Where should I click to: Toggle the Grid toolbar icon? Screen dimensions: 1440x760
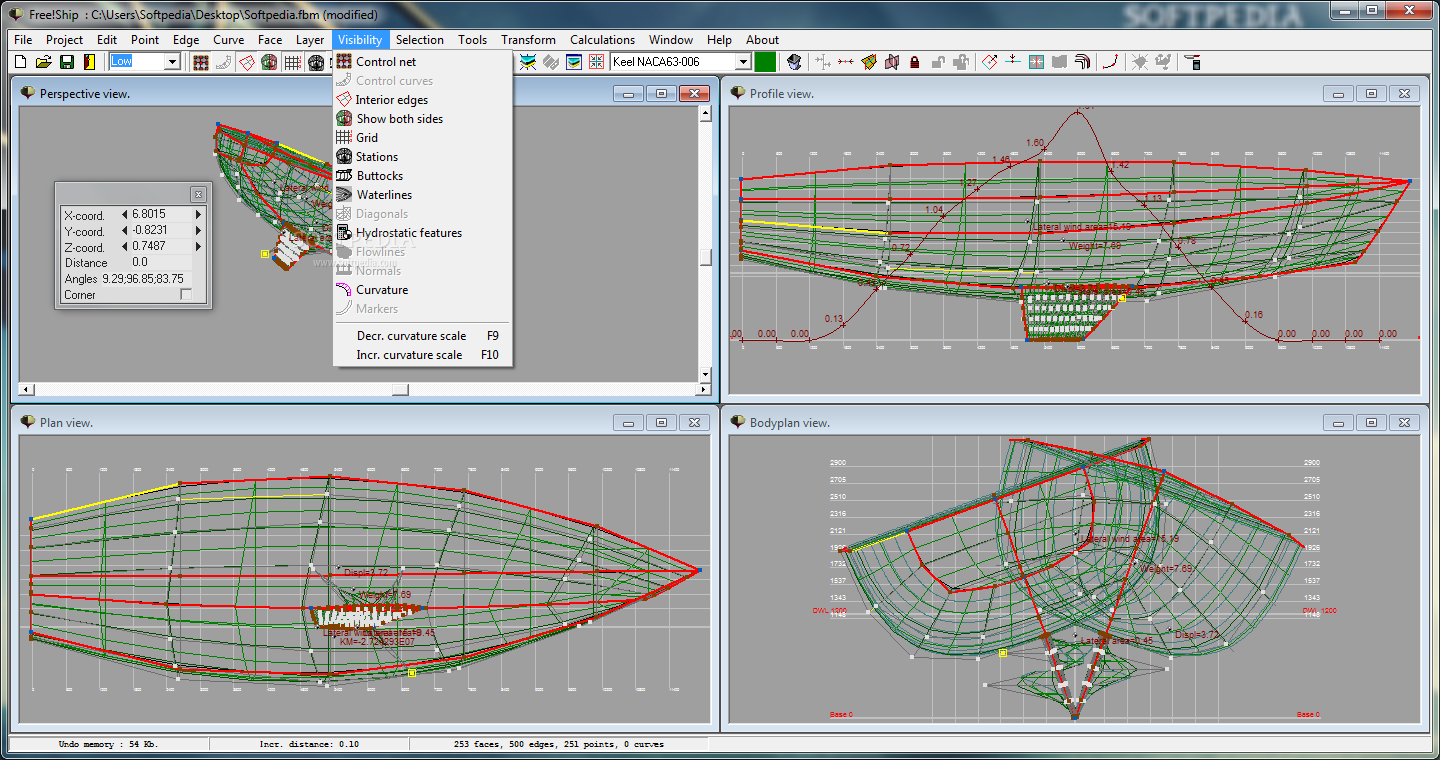293,62
